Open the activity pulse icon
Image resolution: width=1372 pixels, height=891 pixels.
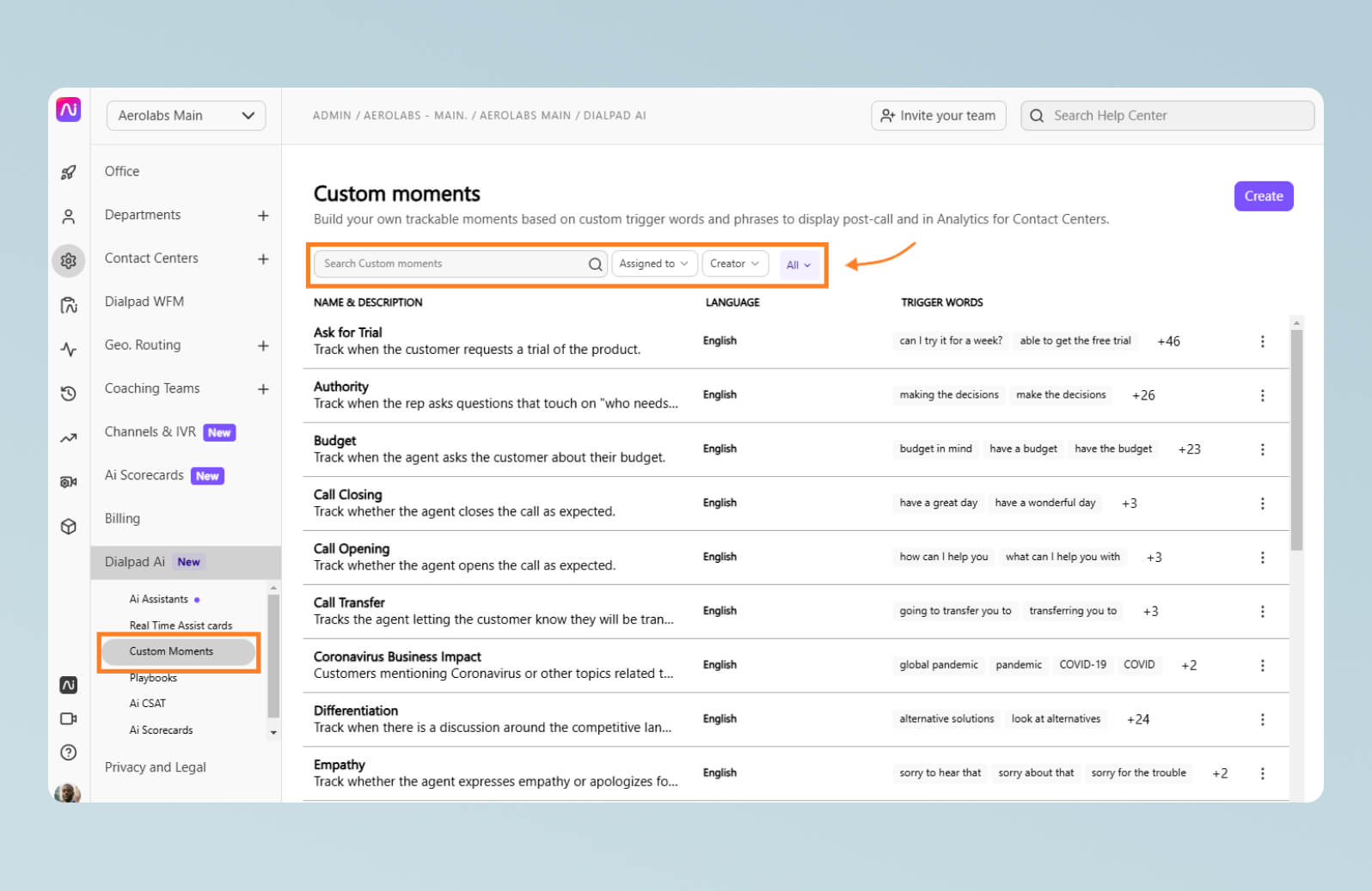(x=69, y=349)
